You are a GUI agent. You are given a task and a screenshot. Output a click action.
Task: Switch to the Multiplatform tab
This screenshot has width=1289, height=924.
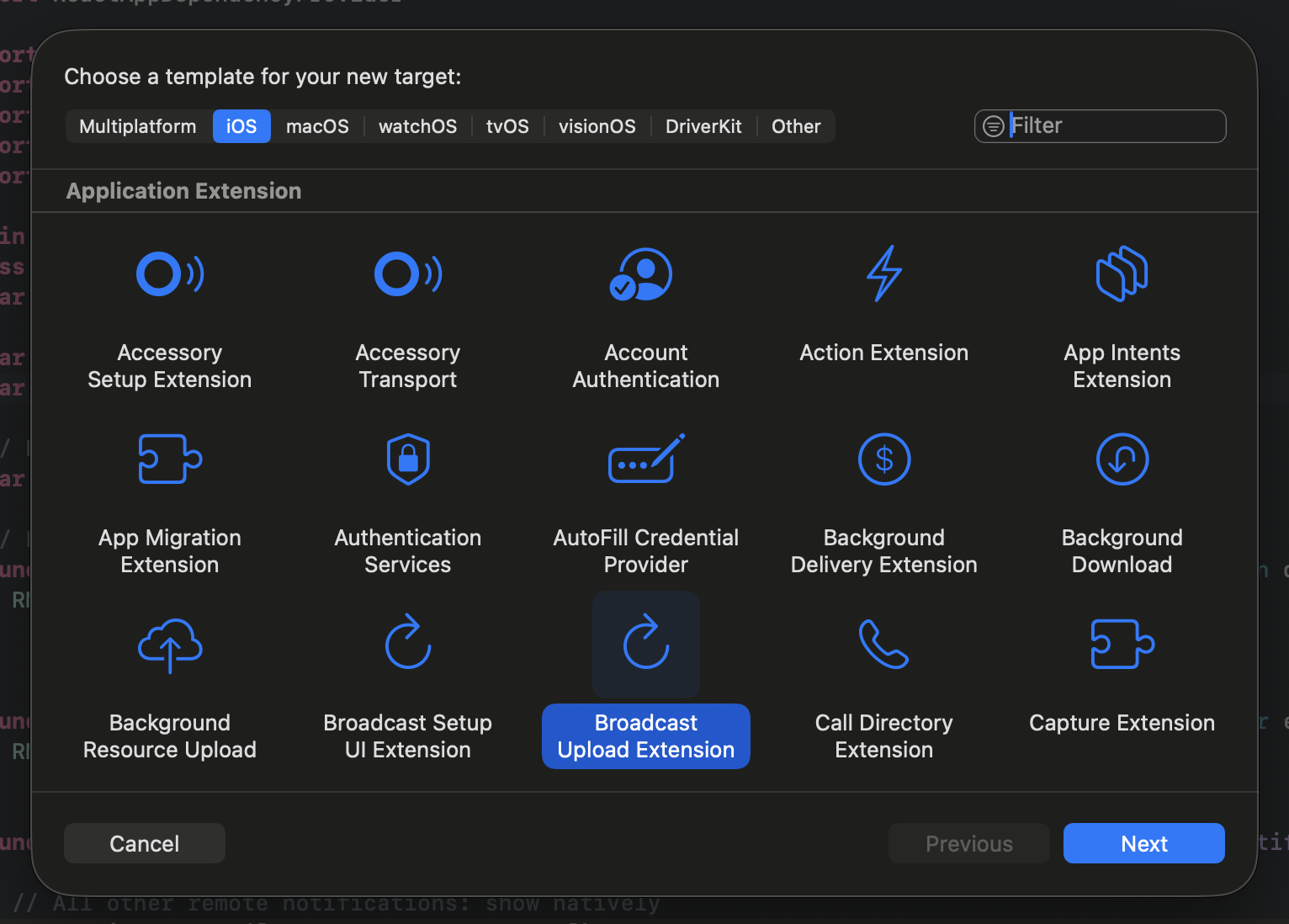(x=138, y=126)
